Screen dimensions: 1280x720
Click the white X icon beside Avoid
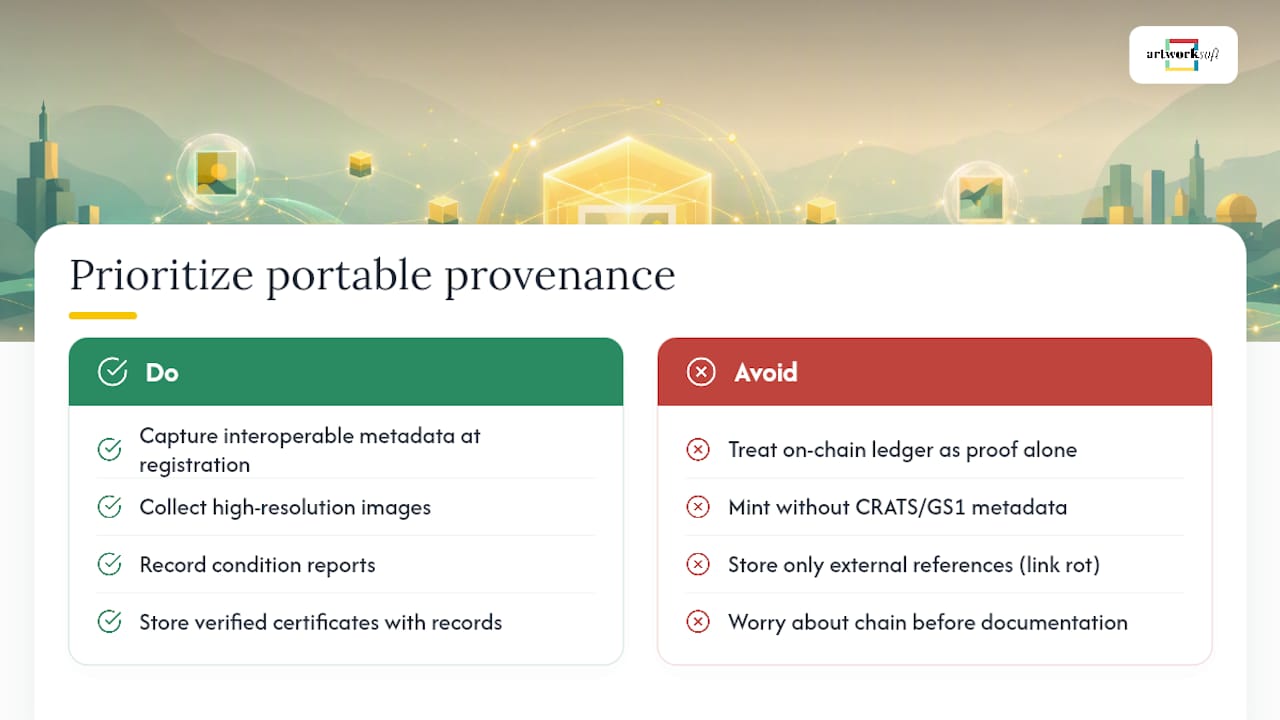tap(701, 372)
